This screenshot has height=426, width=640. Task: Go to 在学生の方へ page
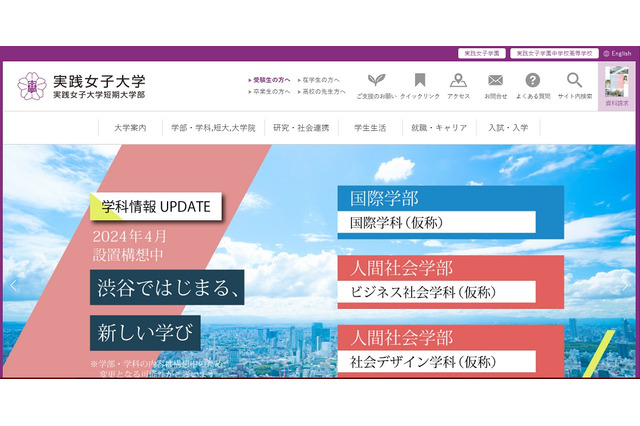(x=319, y=80)
